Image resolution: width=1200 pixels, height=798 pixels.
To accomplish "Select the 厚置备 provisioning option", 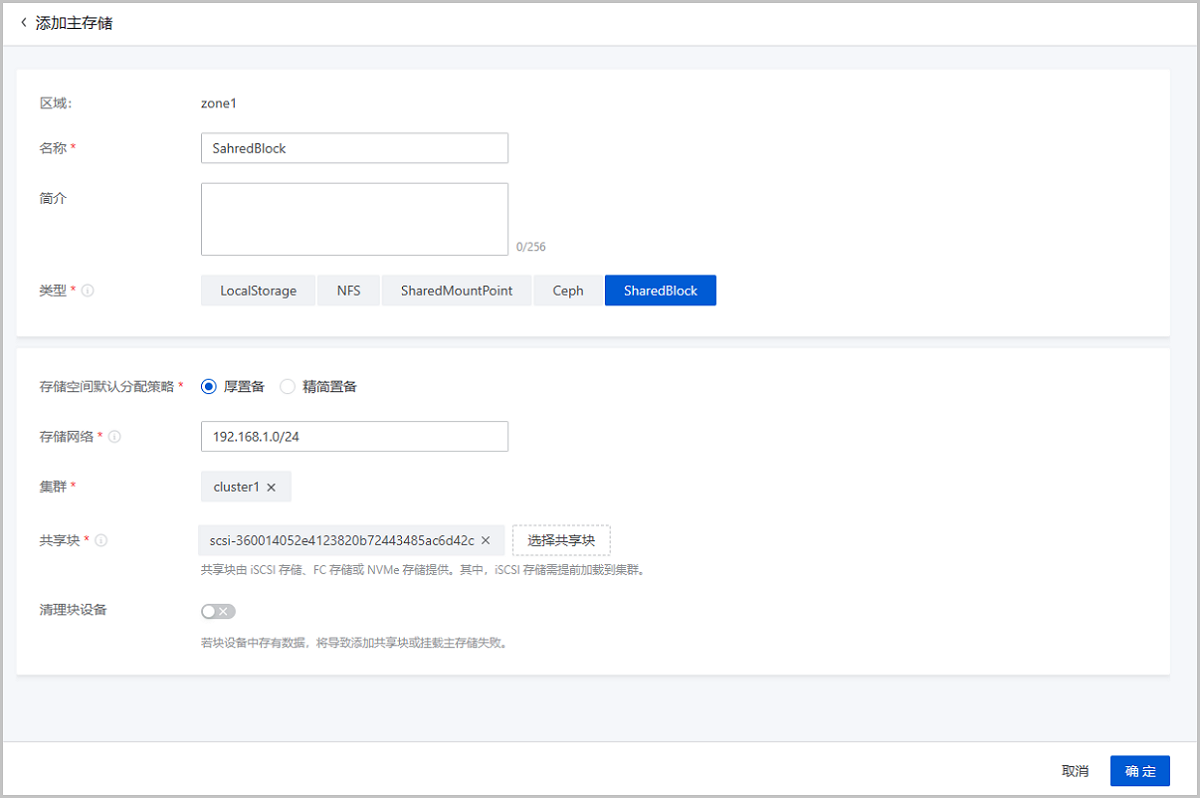I will click(208, 386).
